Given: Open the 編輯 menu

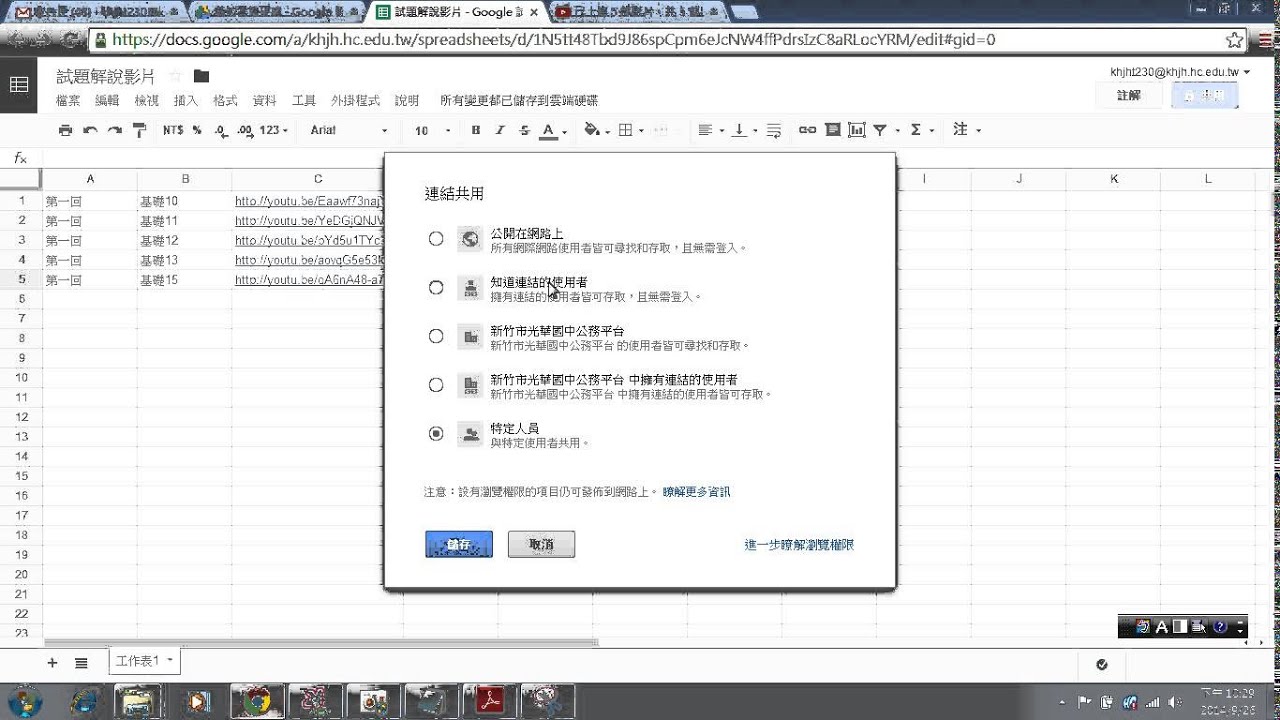Looking at the screenshot, I should [107, 101].
